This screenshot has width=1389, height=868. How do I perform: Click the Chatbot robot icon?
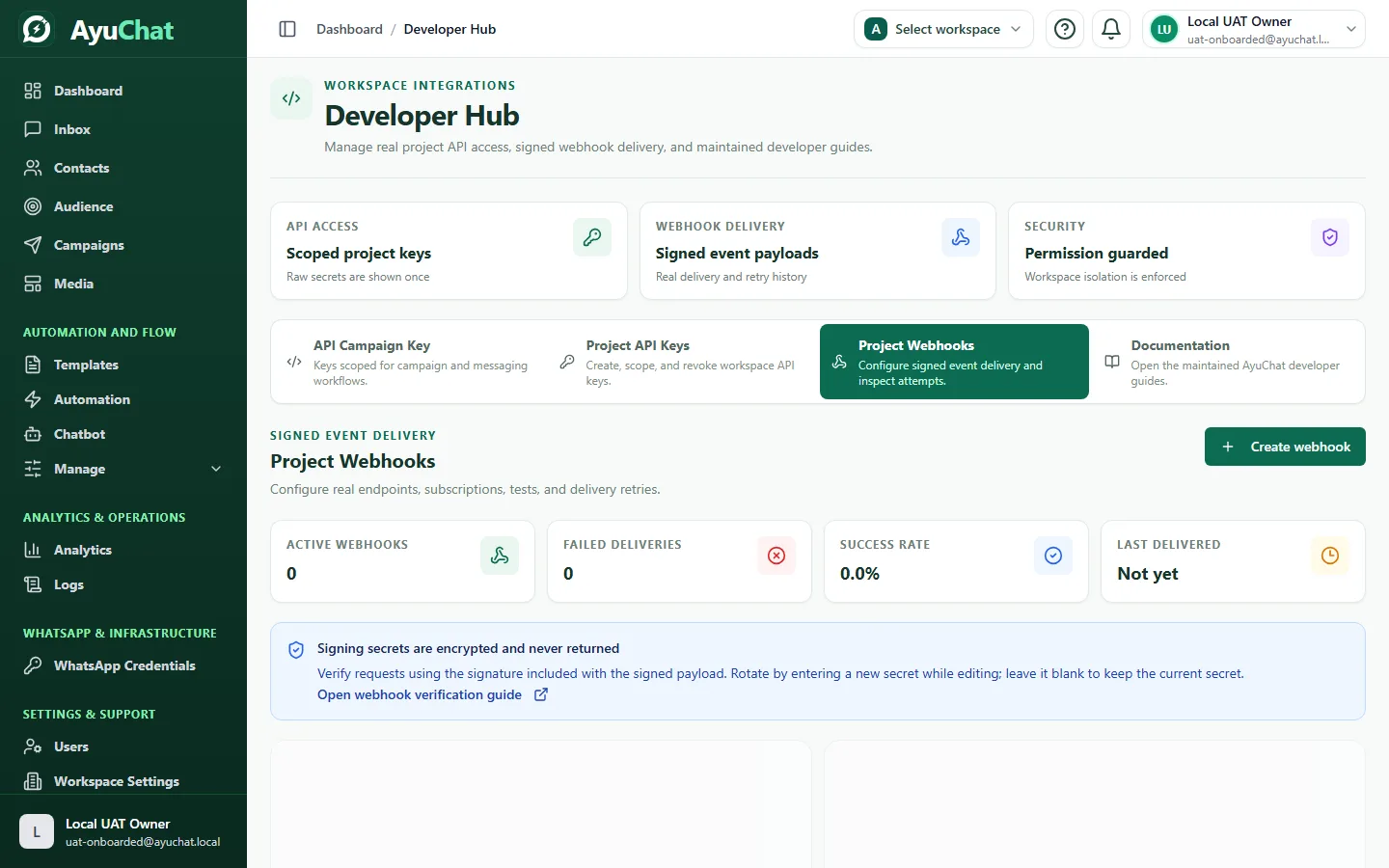point(33,434)
